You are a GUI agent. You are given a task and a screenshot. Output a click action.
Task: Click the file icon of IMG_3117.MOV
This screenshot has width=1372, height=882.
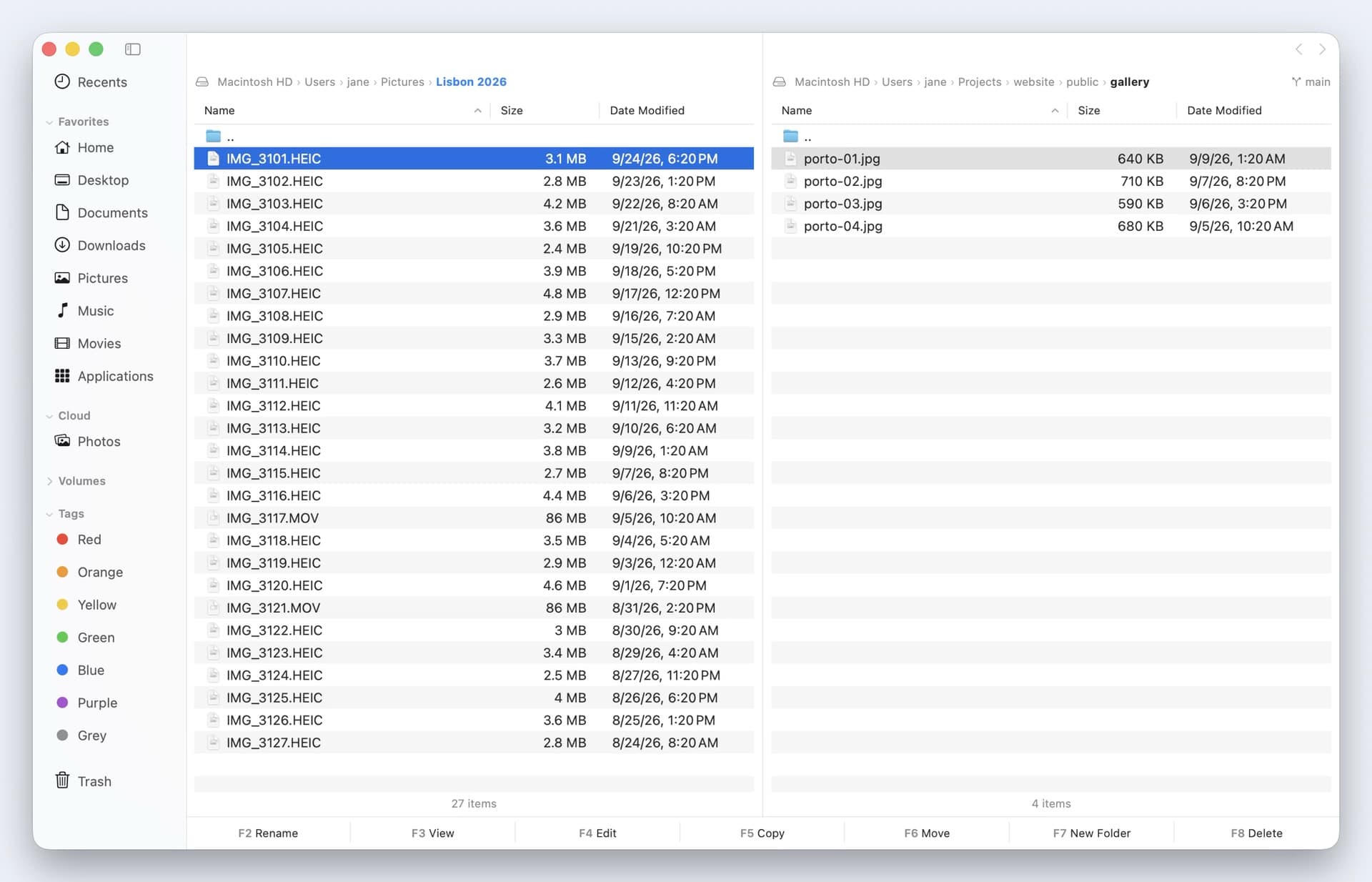coord(213,517)
